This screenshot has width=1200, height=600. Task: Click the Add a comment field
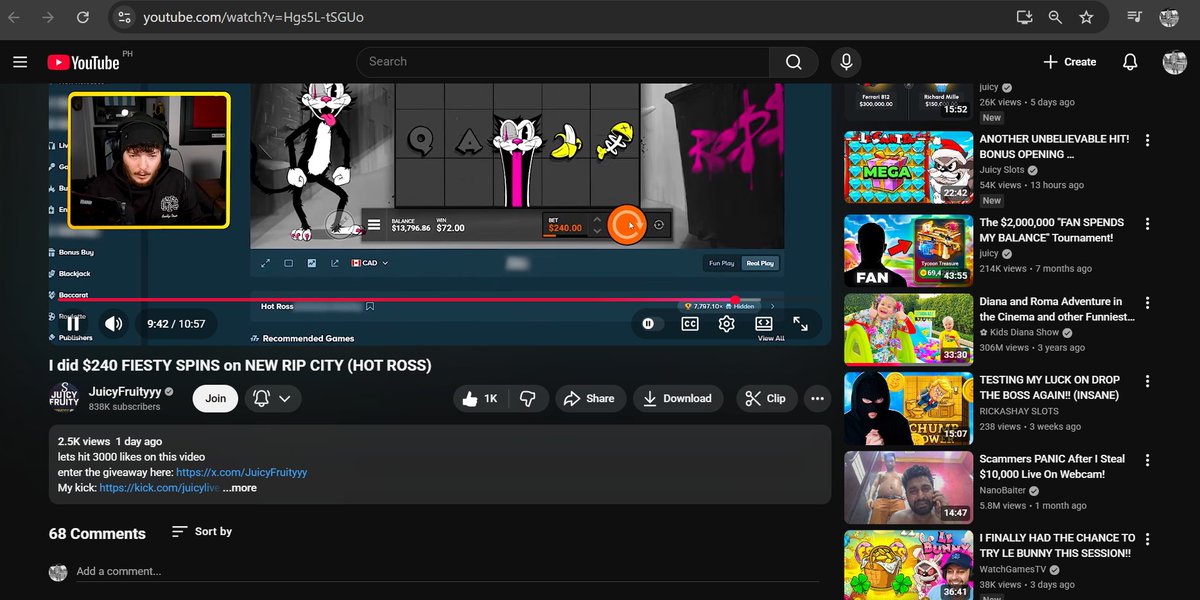(x=448, y=571)
